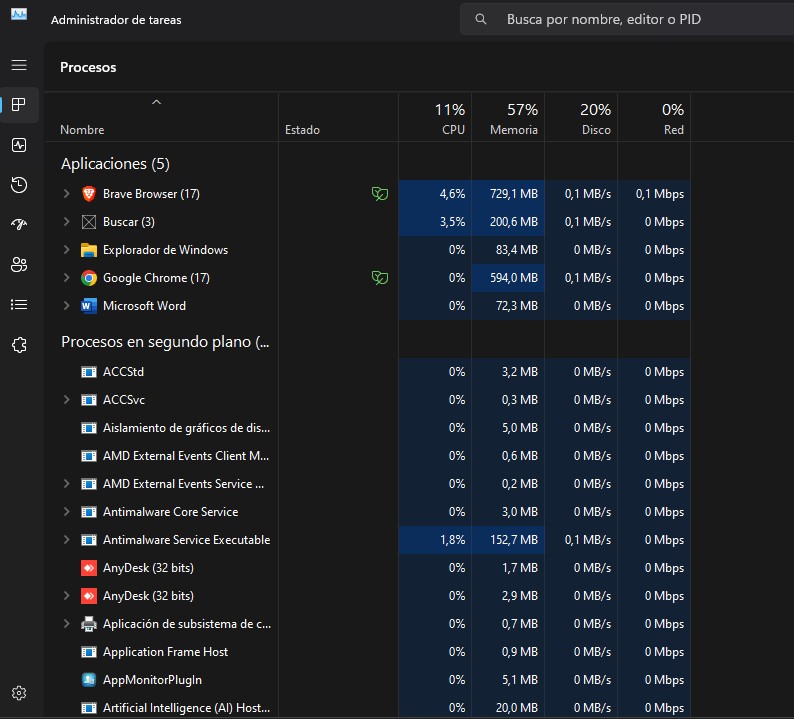This screenshot has height=719, width=794.
Task: Click the search field for name or PID
Action: (628, 19)
